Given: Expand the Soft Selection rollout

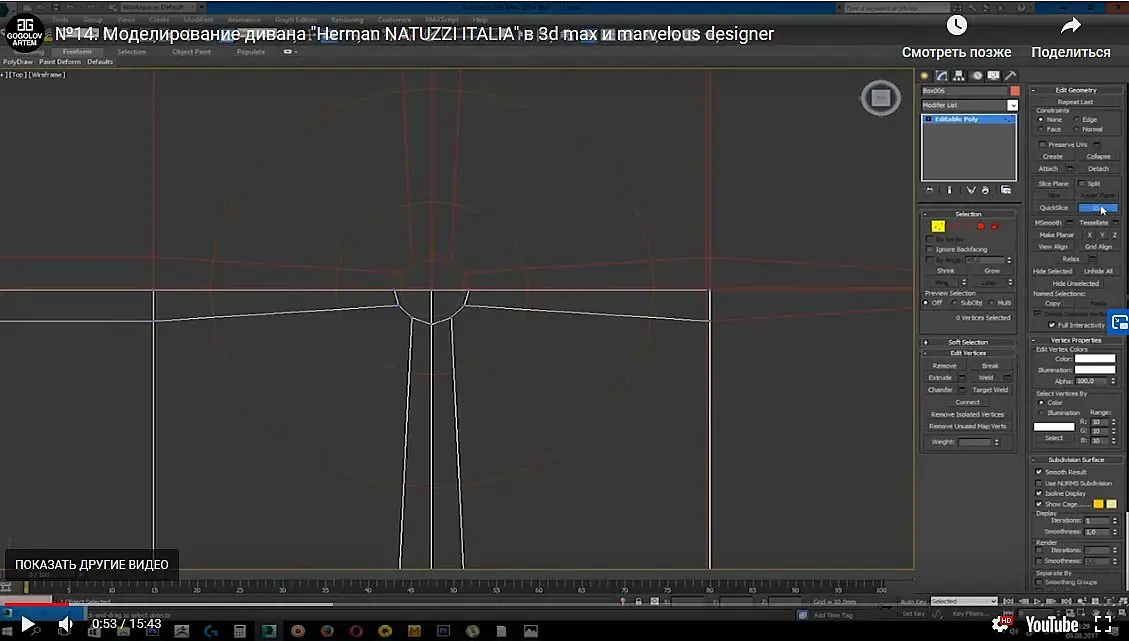Looking at the screenshot, I should pos(968,342).
